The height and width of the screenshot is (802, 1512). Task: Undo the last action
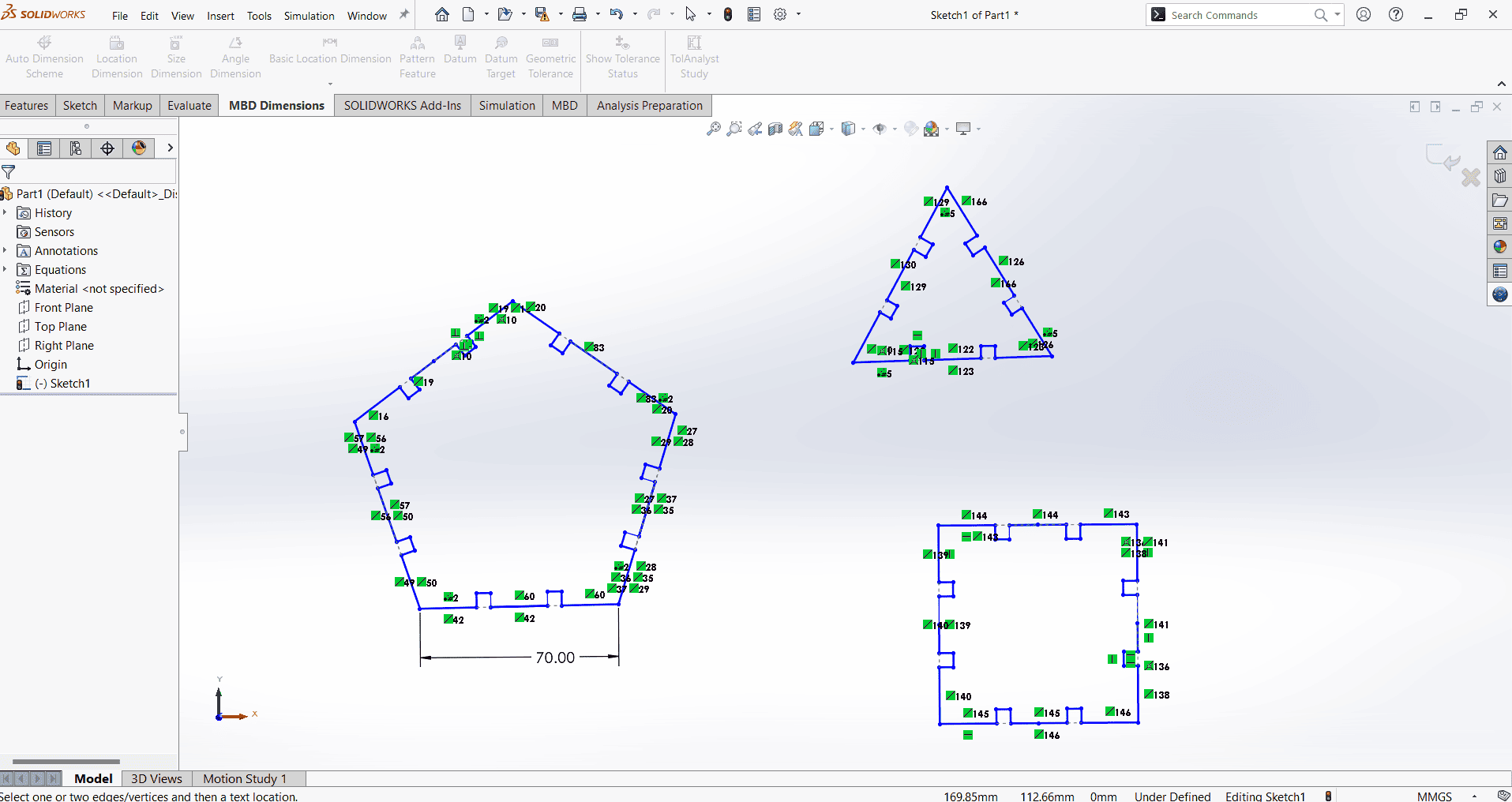coord(617,14)
